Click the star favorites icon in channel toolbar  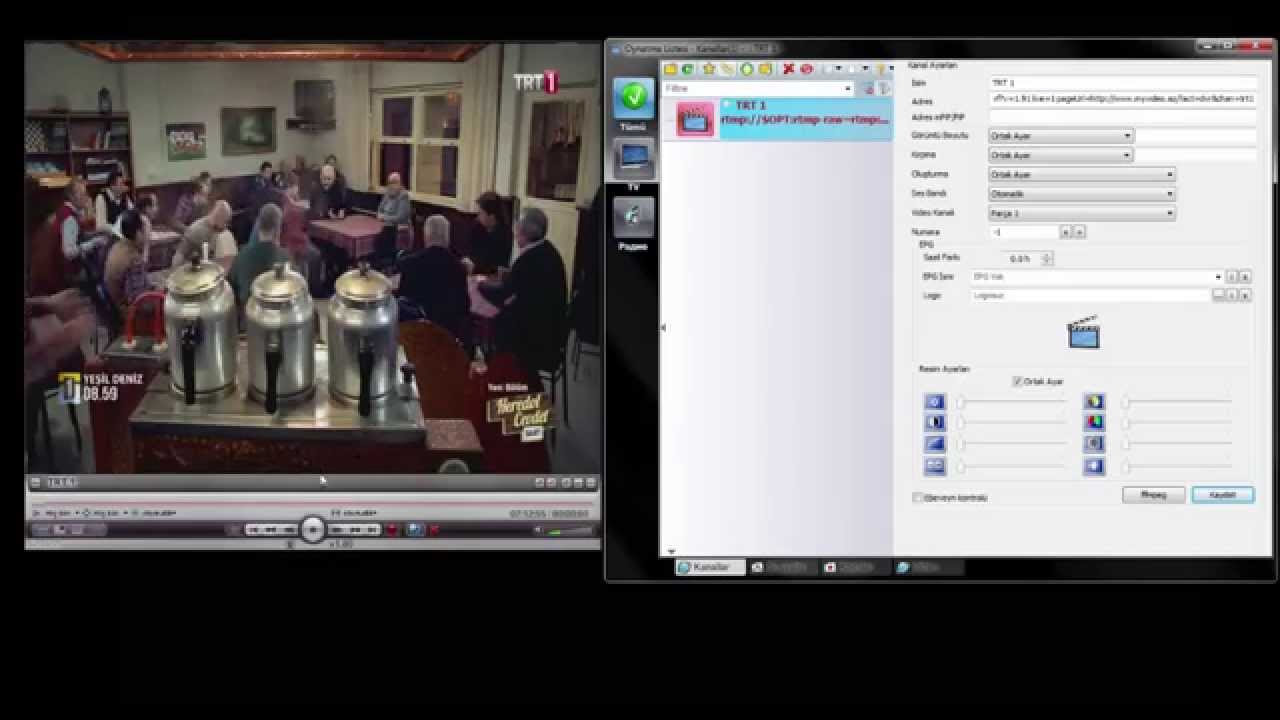click(709, 69)
